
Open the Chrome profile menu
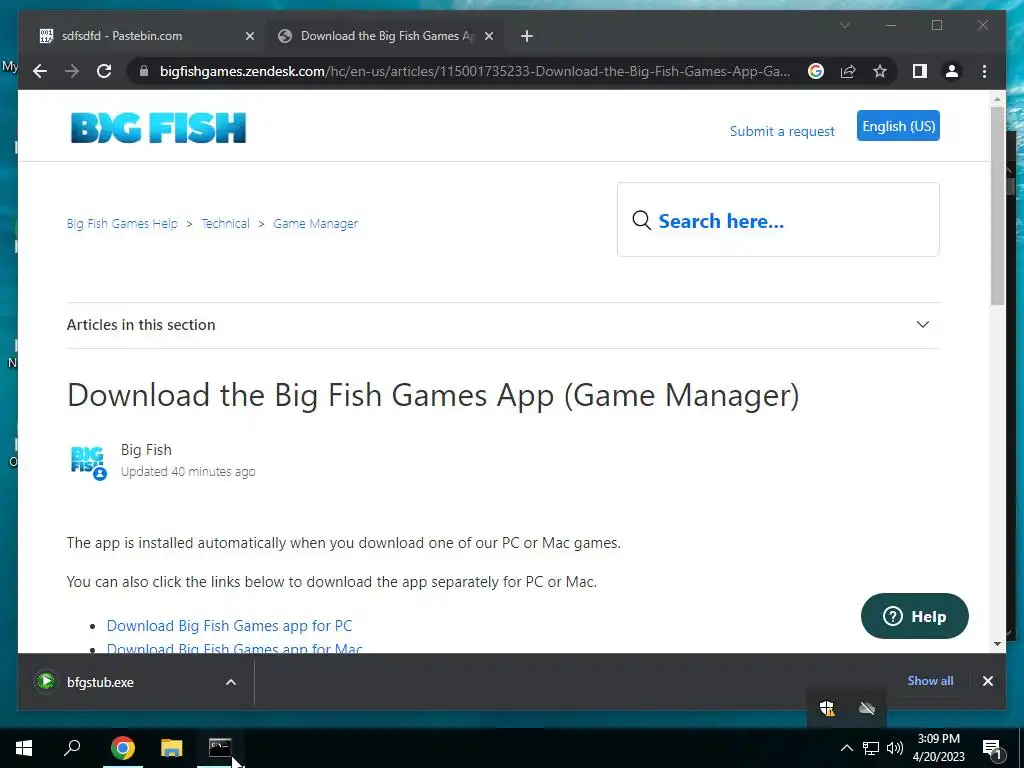tap(952, 71)
